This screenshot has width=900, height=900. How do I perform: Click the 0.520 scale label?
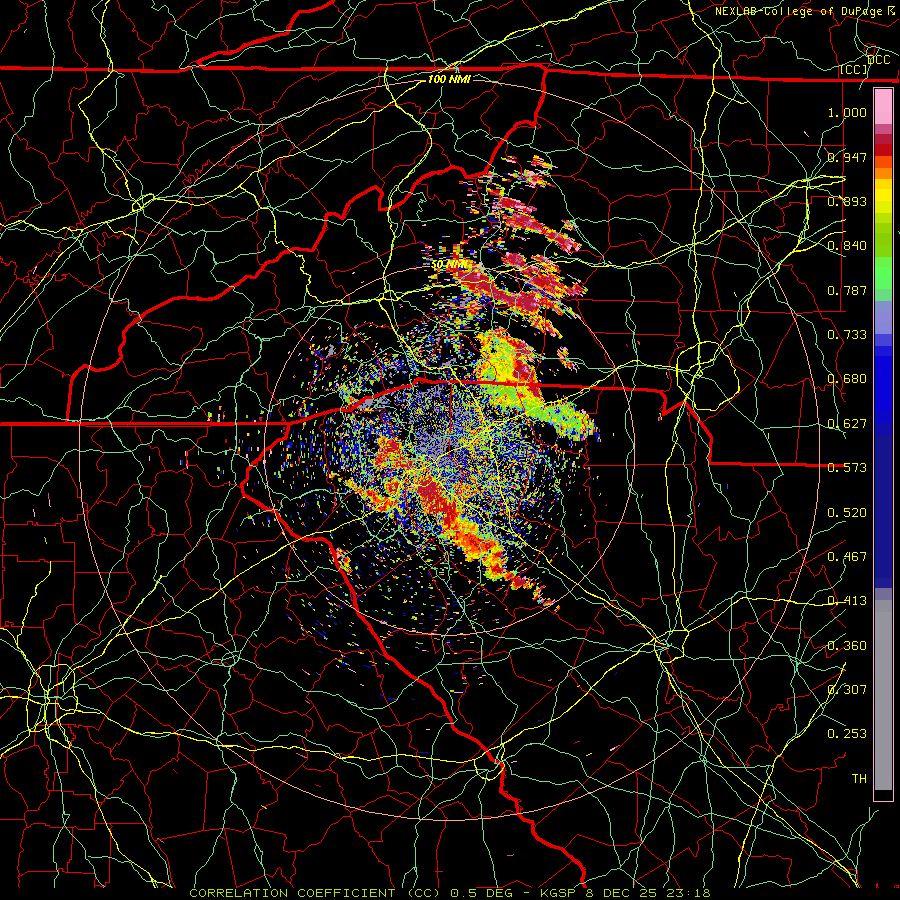point(847,513)
